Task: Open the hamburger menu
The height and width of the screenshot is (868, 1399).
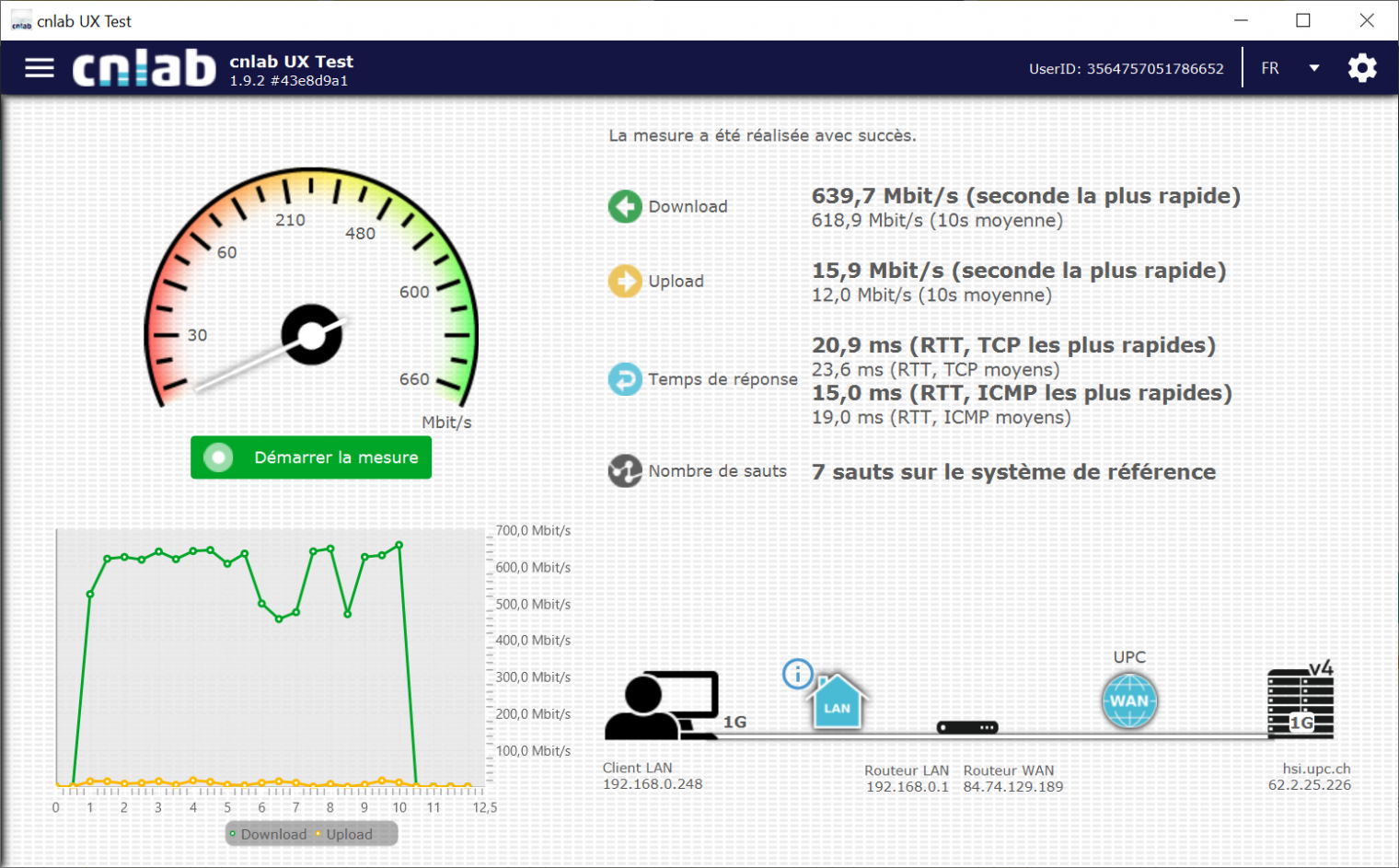Action: click(40, 68)
